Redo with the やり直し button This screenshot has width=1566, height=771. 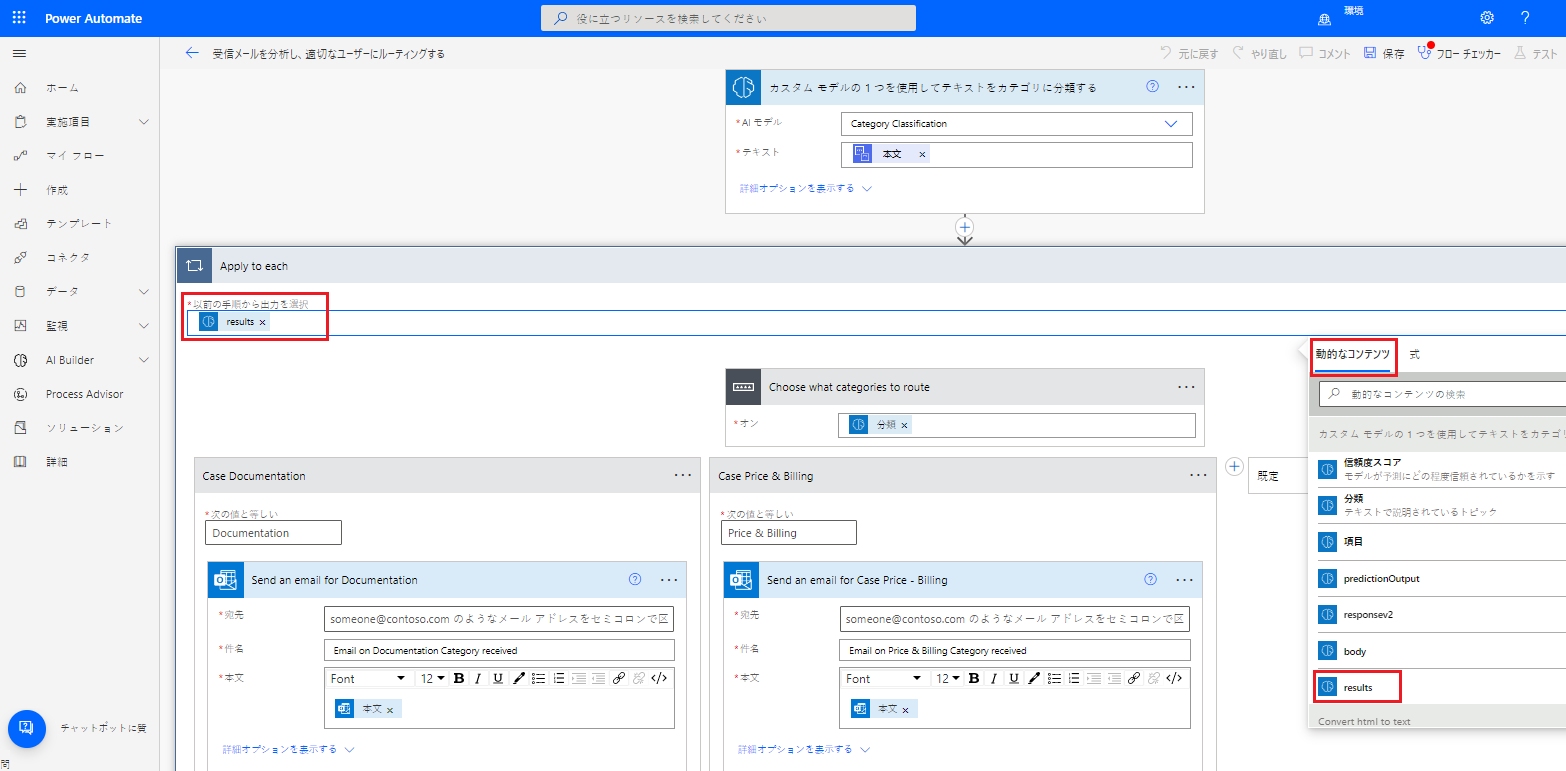[1260, 54]
